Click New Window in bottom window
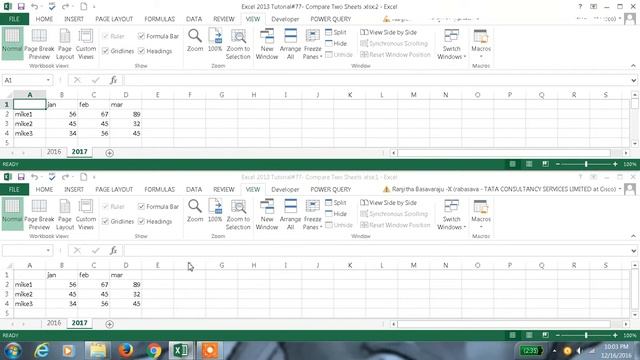This screenshot has width=640, height=360. 267,214
